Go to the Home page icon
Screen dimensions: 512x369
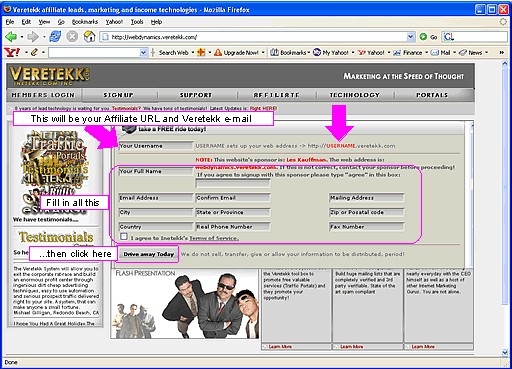[x=89, y=36]
